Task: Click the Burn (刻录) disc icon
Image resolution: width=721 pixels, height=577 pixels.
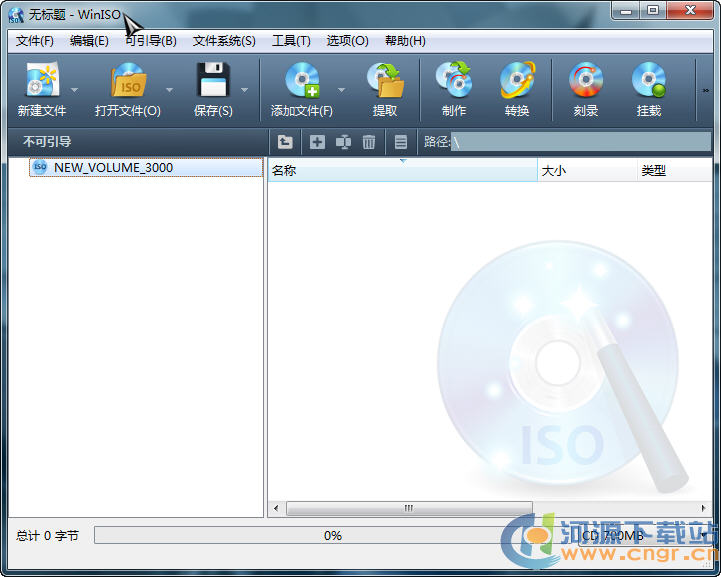Action: [586, 81]
